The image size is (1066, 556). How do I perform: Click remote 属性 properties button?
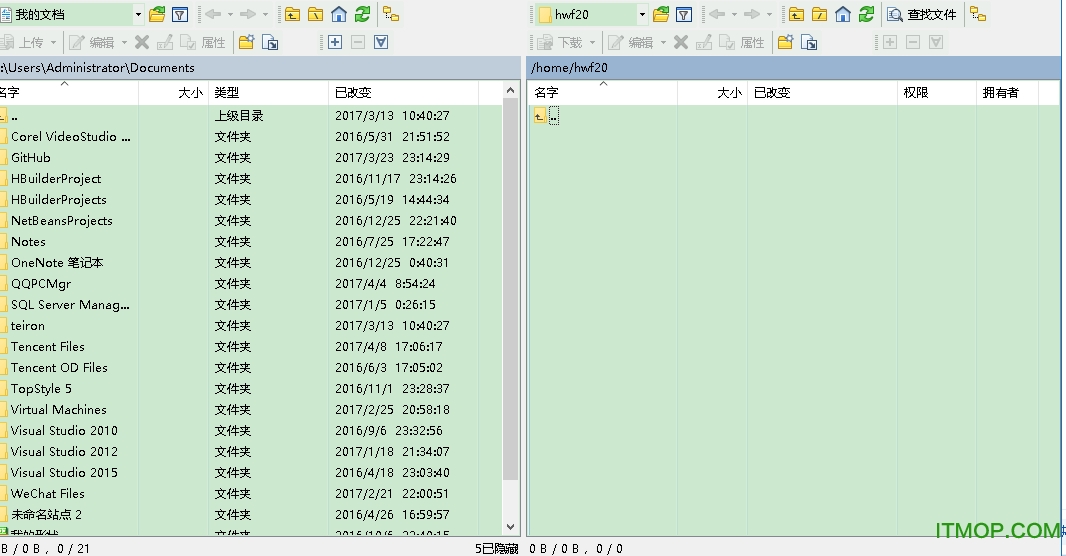click(x=742, y=42)
